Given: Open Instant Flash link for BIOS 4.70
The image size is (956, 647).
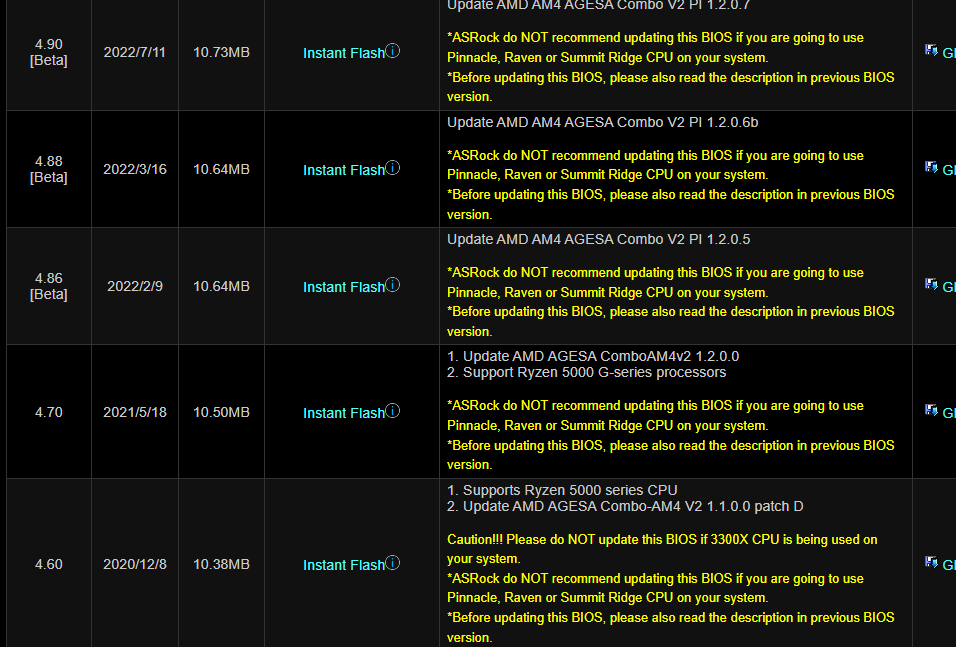Looking at the screenshot, I should click(344, 413).
